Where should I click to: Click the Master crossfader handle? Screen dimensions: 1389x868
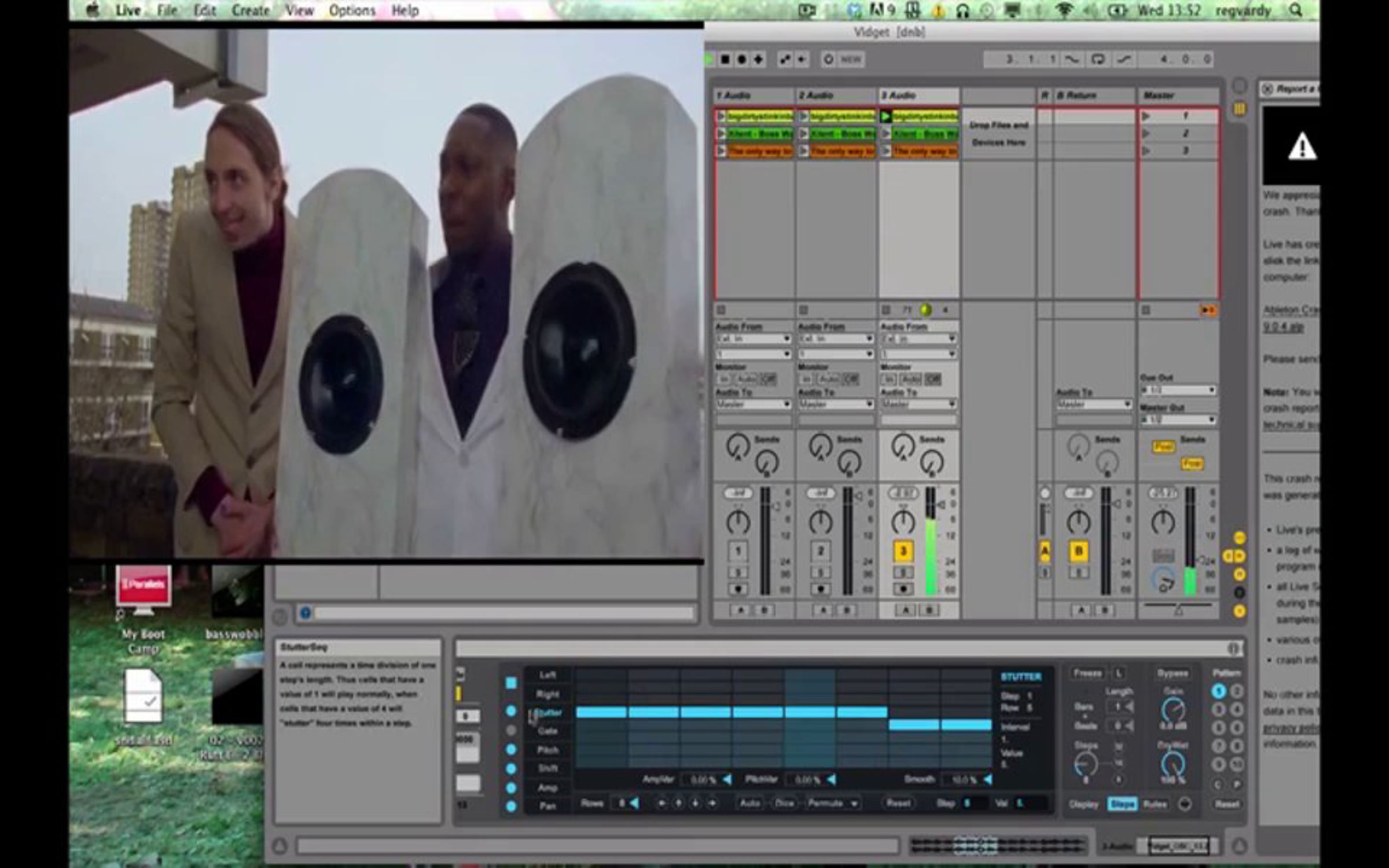click(1178, 609)
